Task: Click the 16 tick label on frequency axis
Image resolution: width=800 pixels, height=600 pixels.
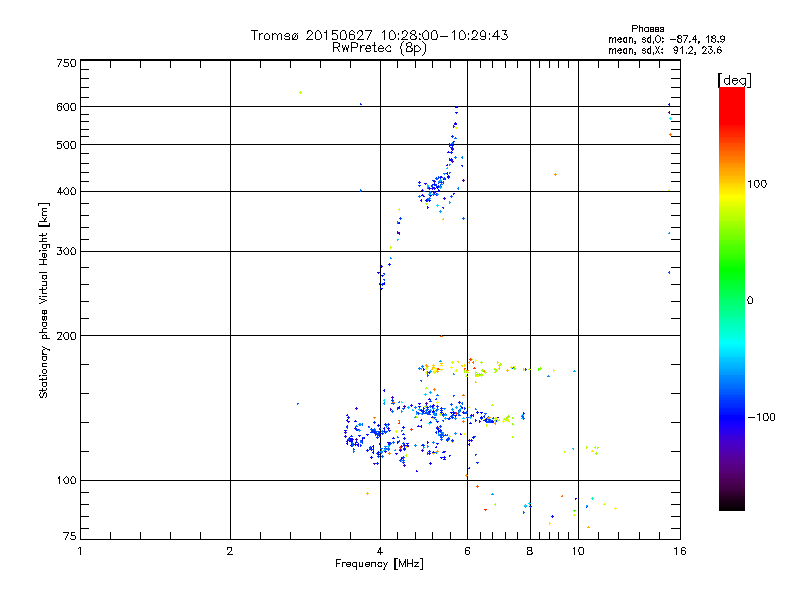Action: (678, 551)
